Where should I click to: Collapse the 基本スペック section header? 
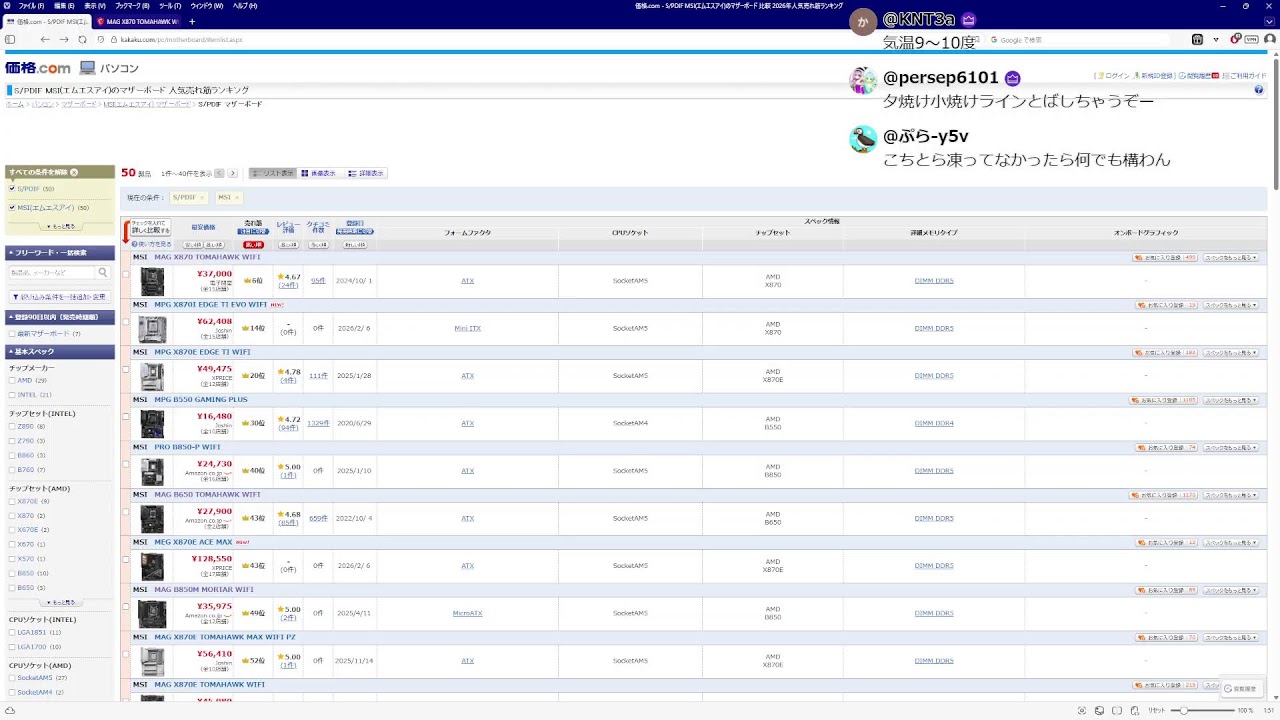tap(60, 352)
